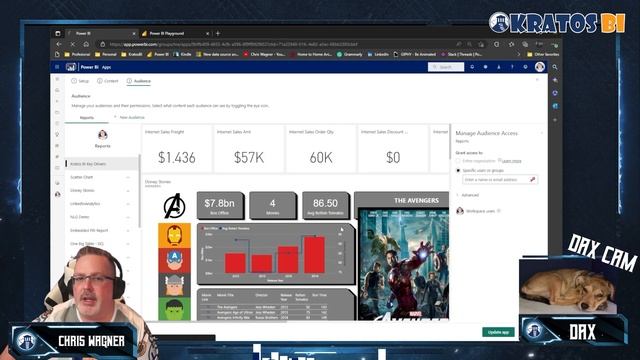Toggle visibility eye for NLG Demo
The height and width of the screenshot is (360, 640).
(128, 217)
